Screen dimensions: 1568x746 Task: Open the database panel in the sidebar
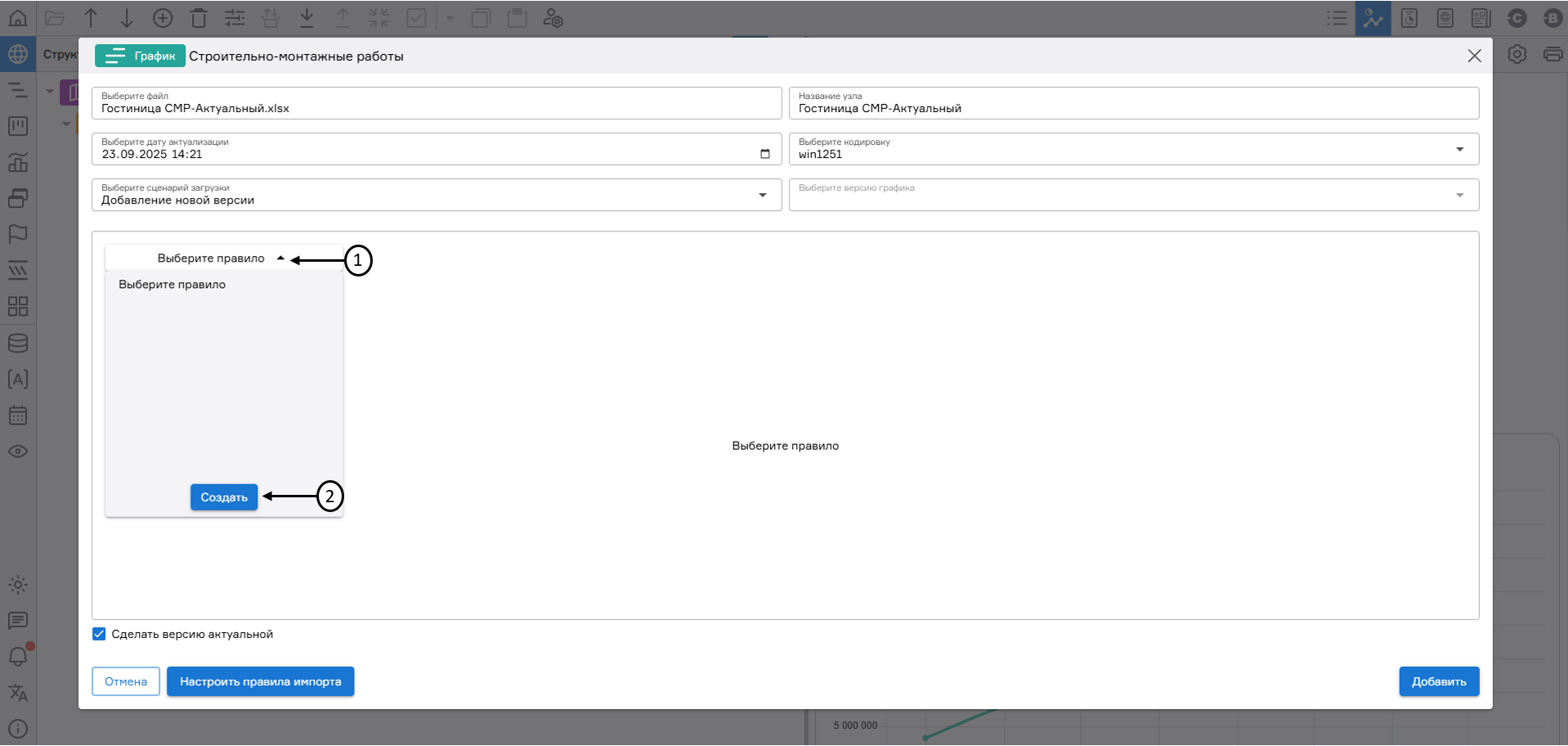[x=18, y=343]
